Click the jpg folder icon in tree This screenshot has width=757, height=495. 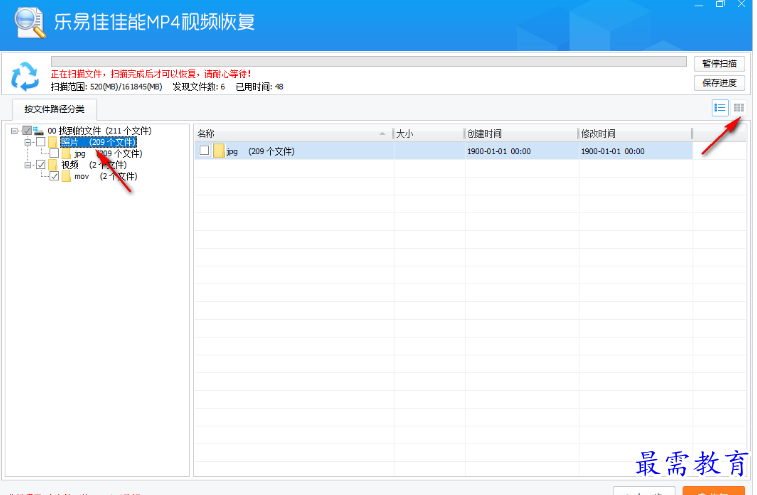point(66,154)
